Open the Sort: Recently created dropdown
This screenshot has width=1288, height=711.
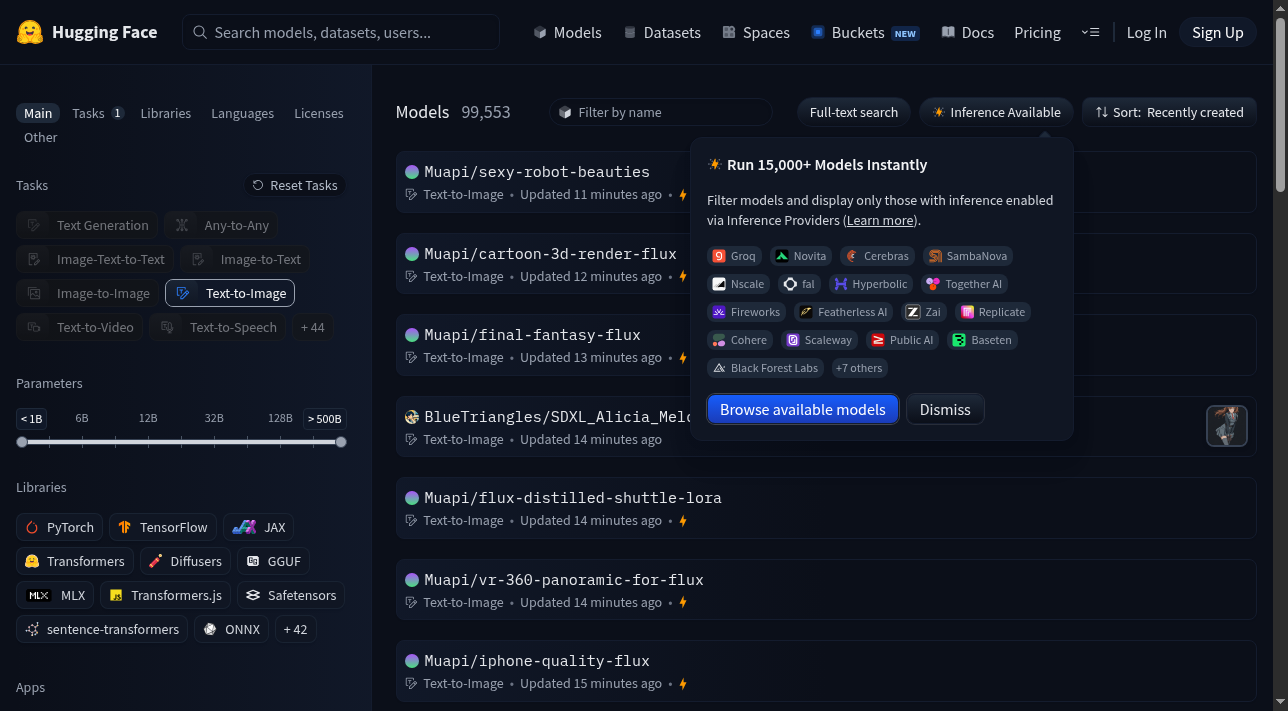1169,112
